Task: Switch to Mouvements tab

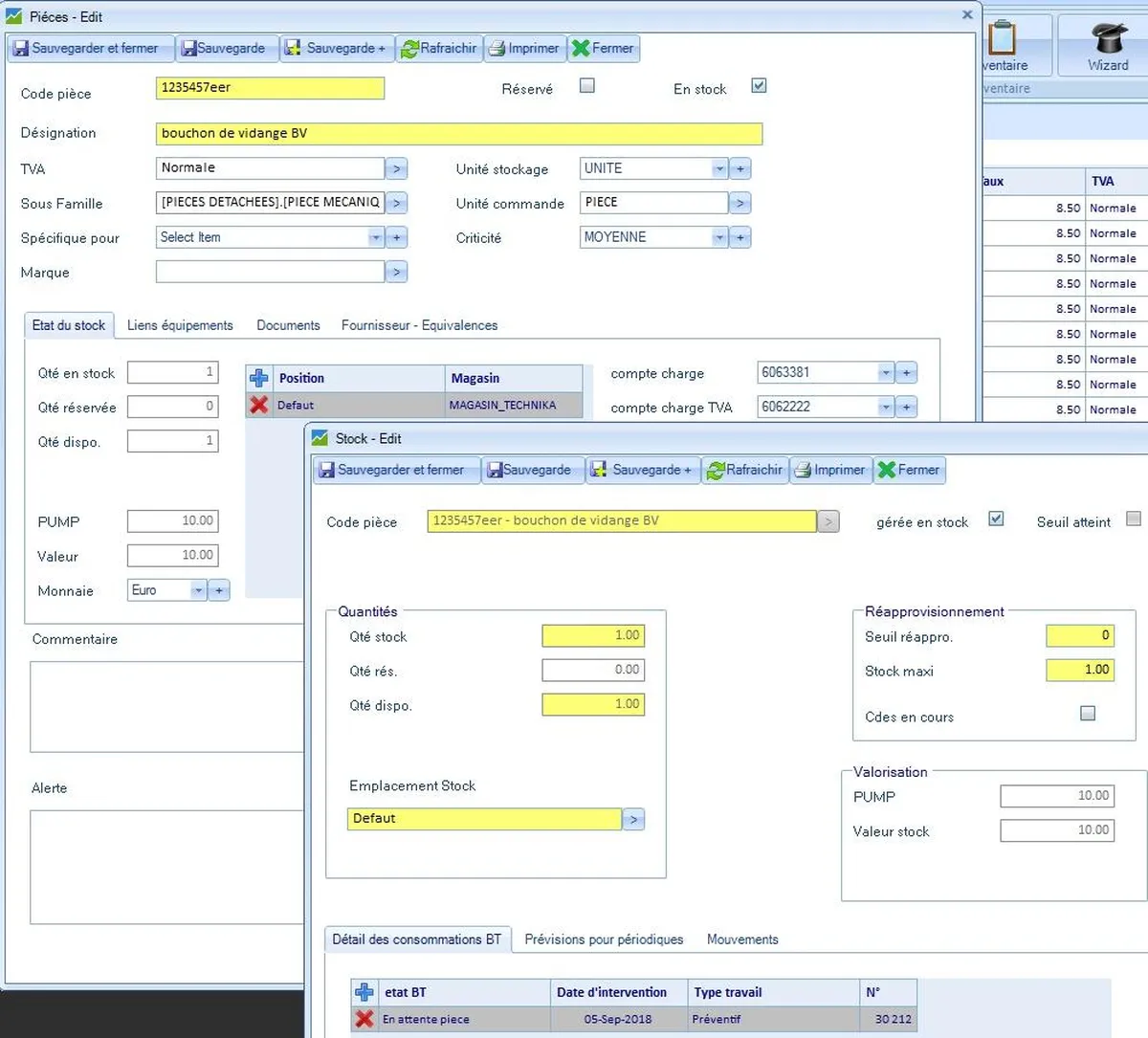Action: [742, 939]
